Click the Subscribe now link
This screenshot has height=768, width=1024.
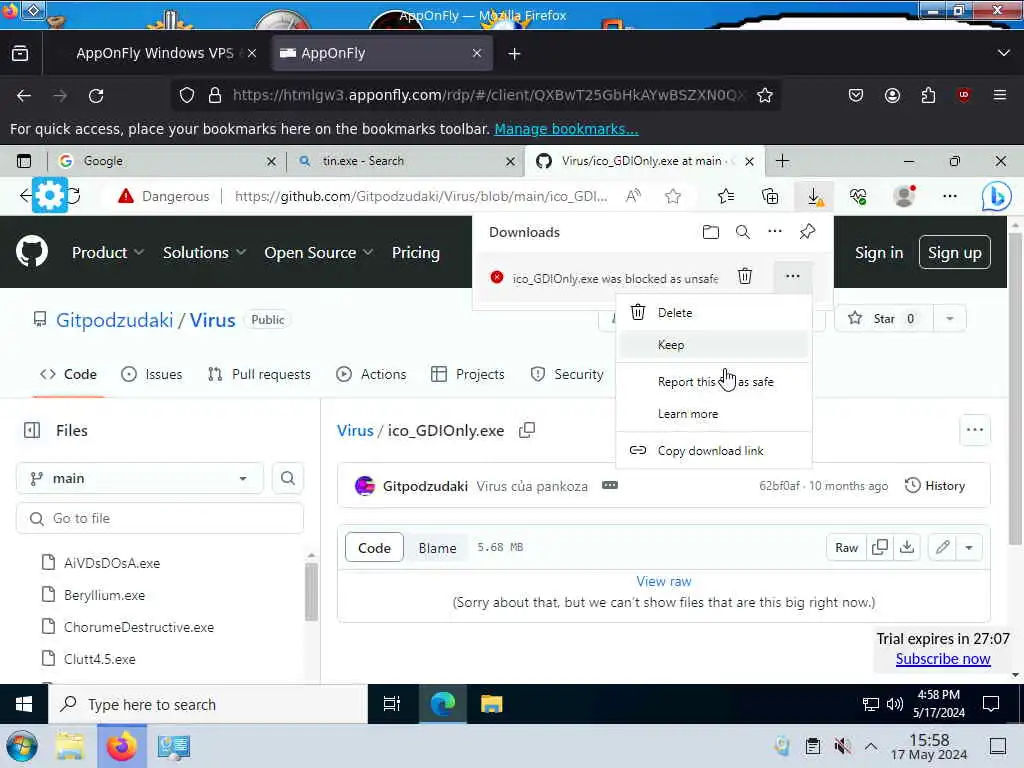coord(943,659)
